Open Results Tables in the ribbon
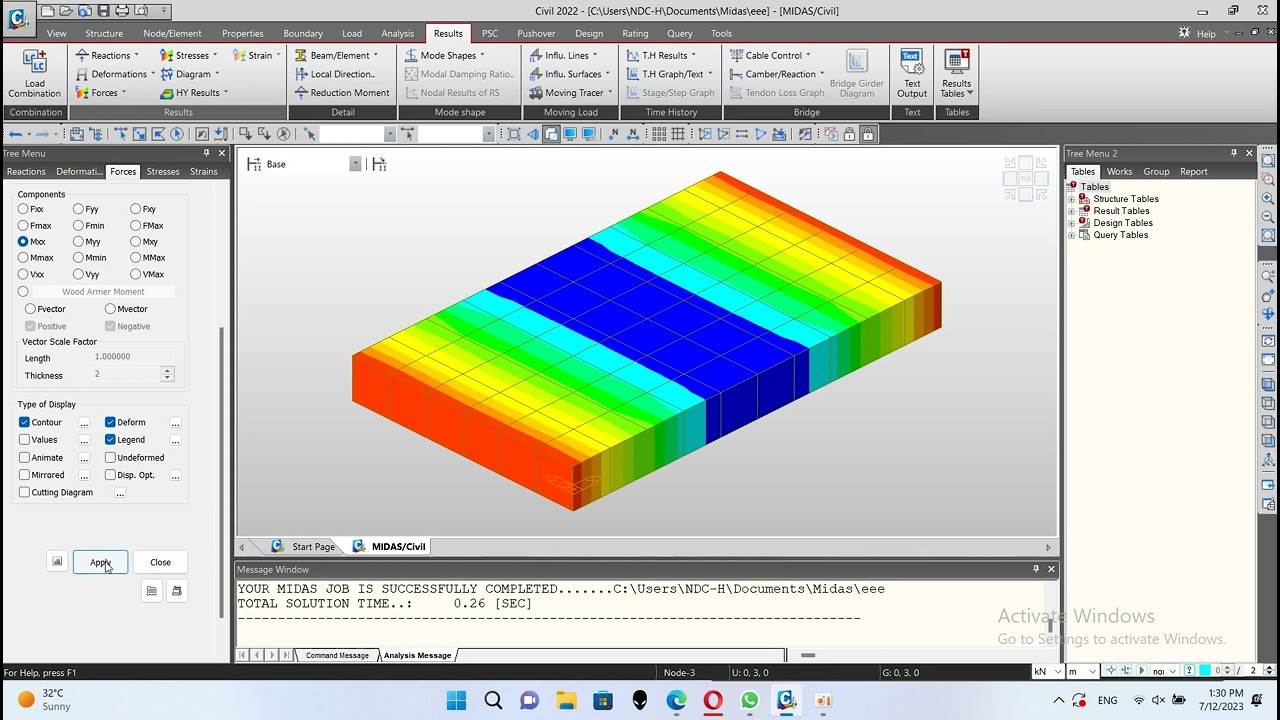Viewport: 1280px width, 720px height. coord(957,74)
